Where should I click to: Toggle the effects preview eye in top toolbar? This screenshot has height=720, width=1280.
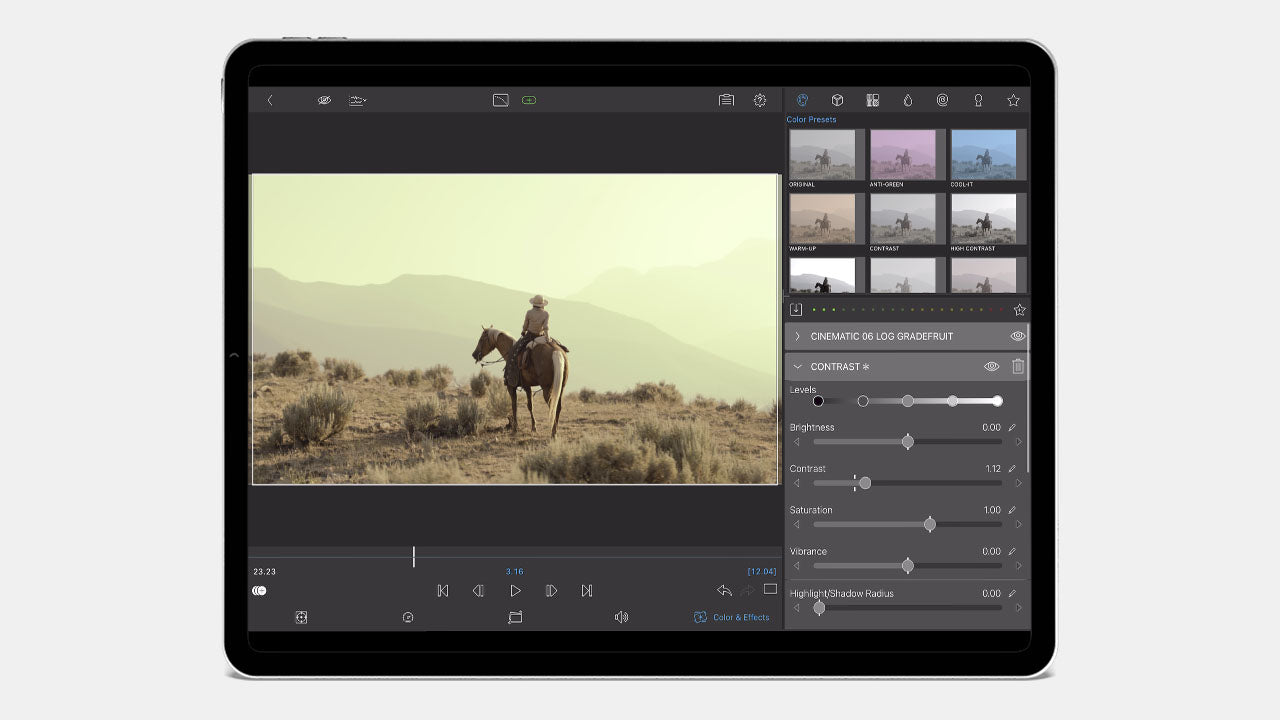[324, 100]
